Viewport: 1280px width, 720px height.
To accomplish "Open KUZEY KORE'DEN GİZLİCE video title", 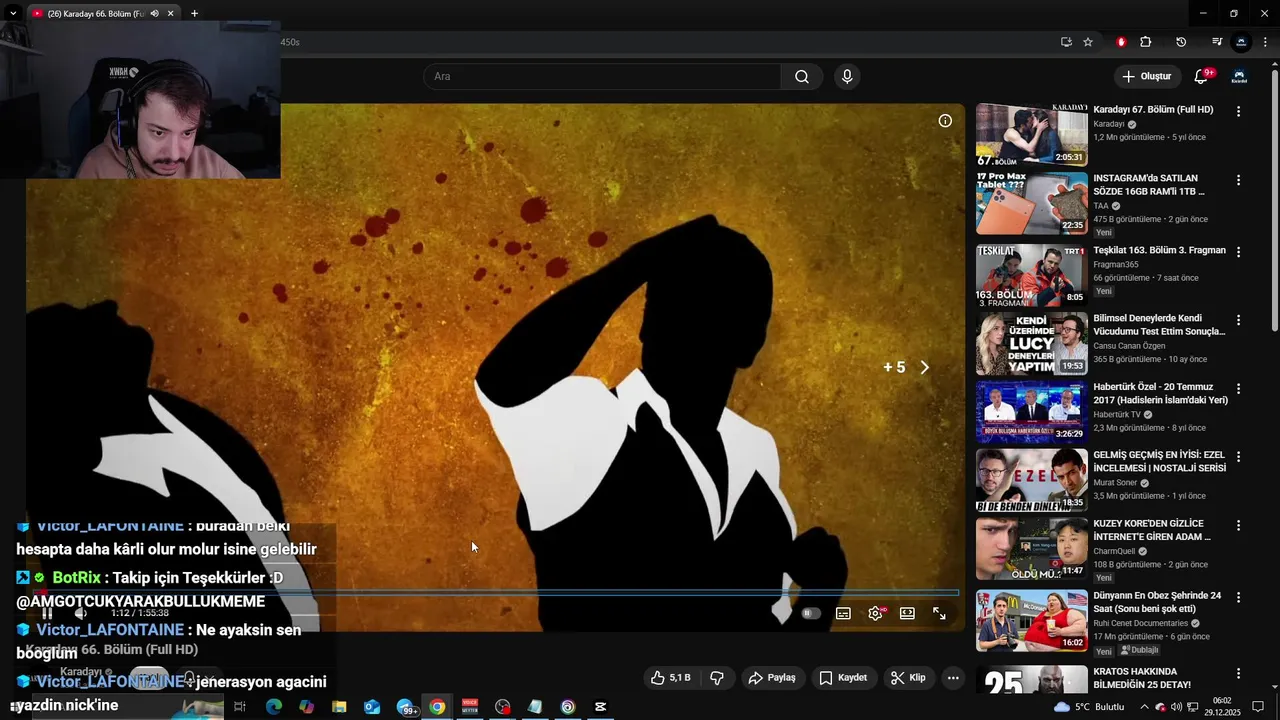I will 1151,530.
